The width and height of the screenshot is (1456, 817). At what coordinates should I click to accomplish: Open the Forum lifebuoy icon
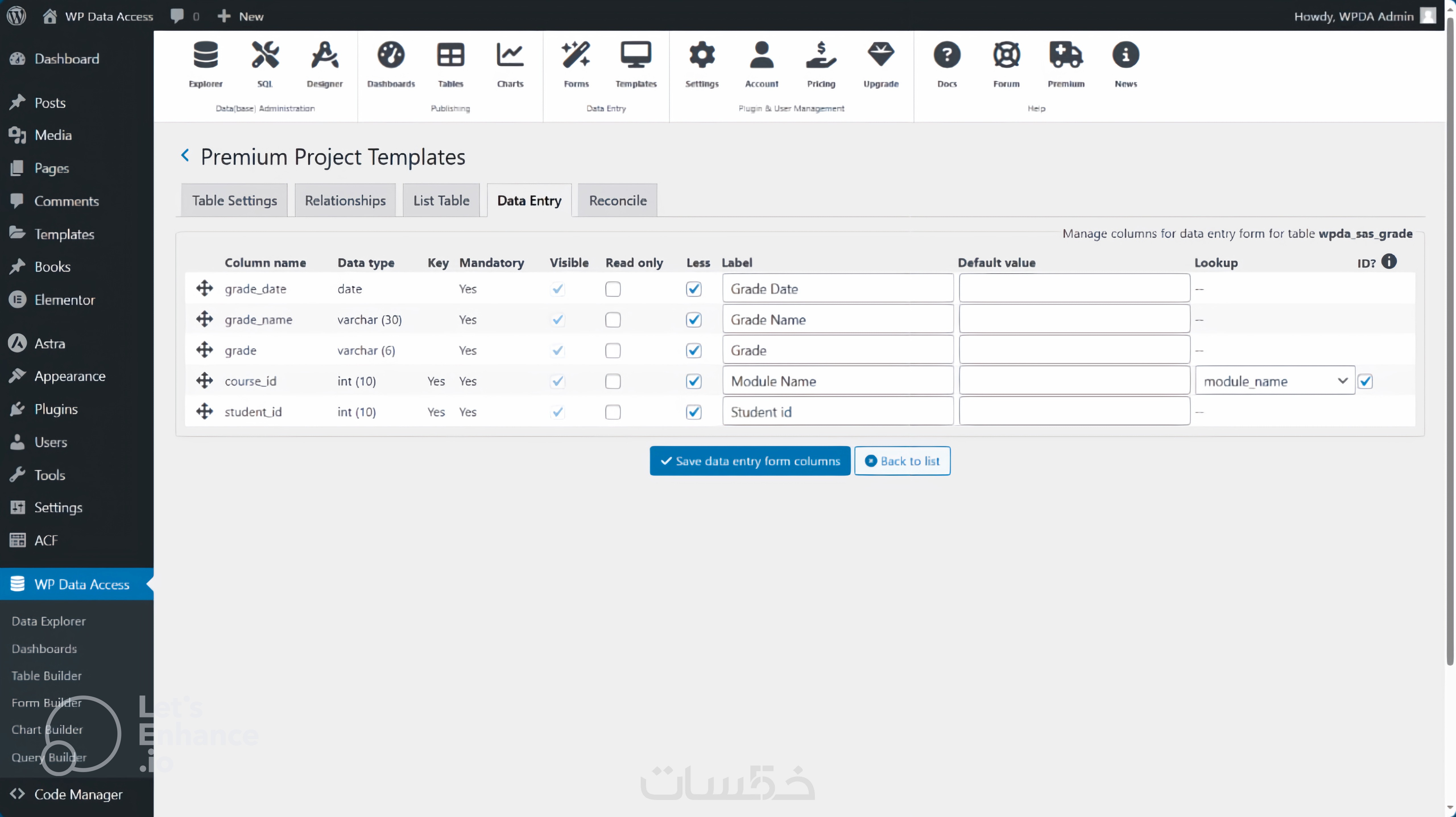click(x=1006, y=55)
